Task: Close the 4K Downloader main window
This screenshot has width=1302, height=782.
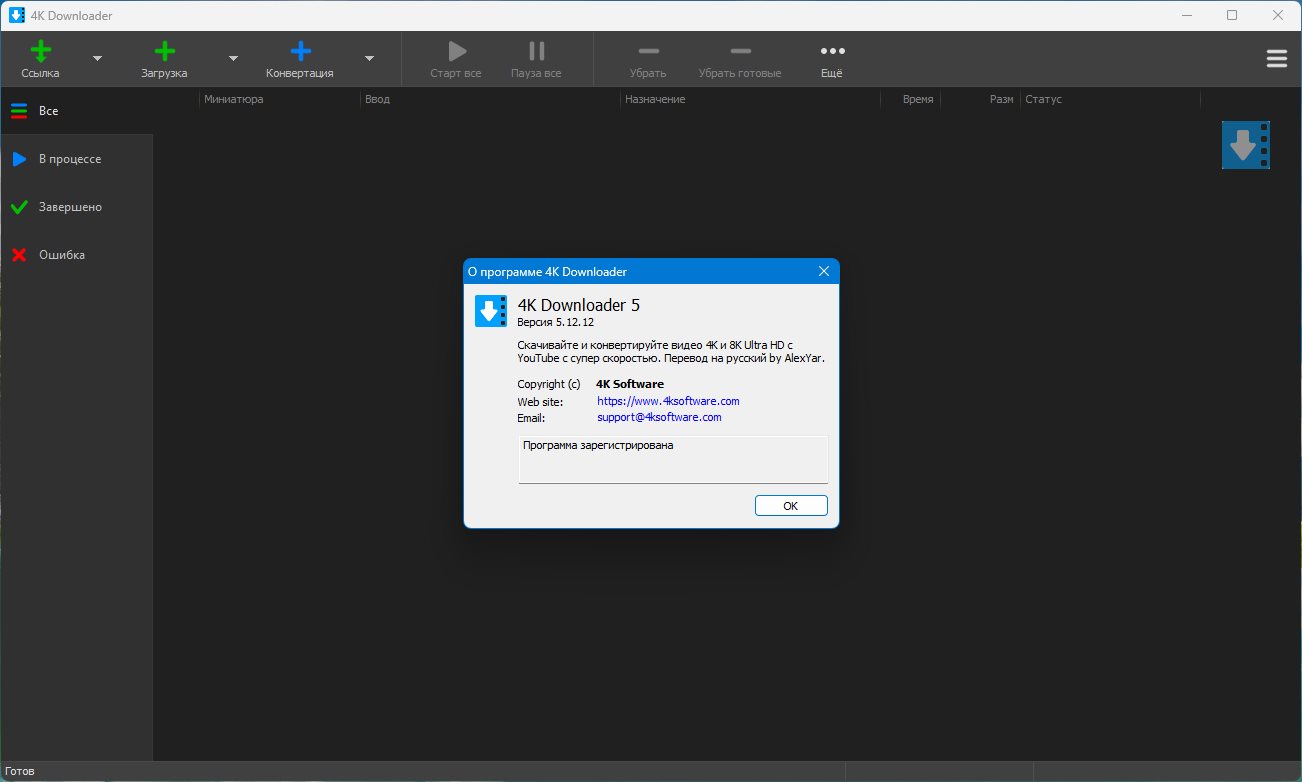Action: [1278, 15]
